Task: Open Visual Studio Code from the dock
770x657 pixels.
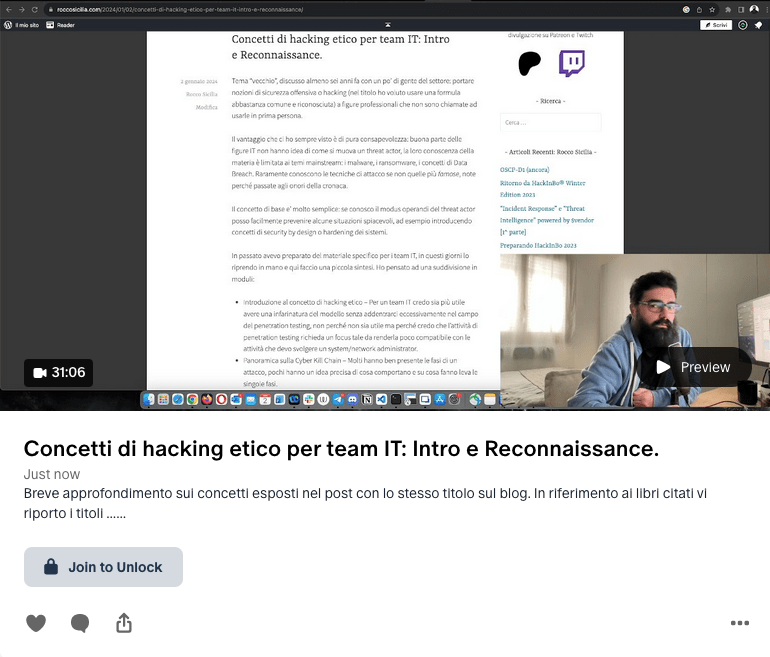Action: click(383, 399)
